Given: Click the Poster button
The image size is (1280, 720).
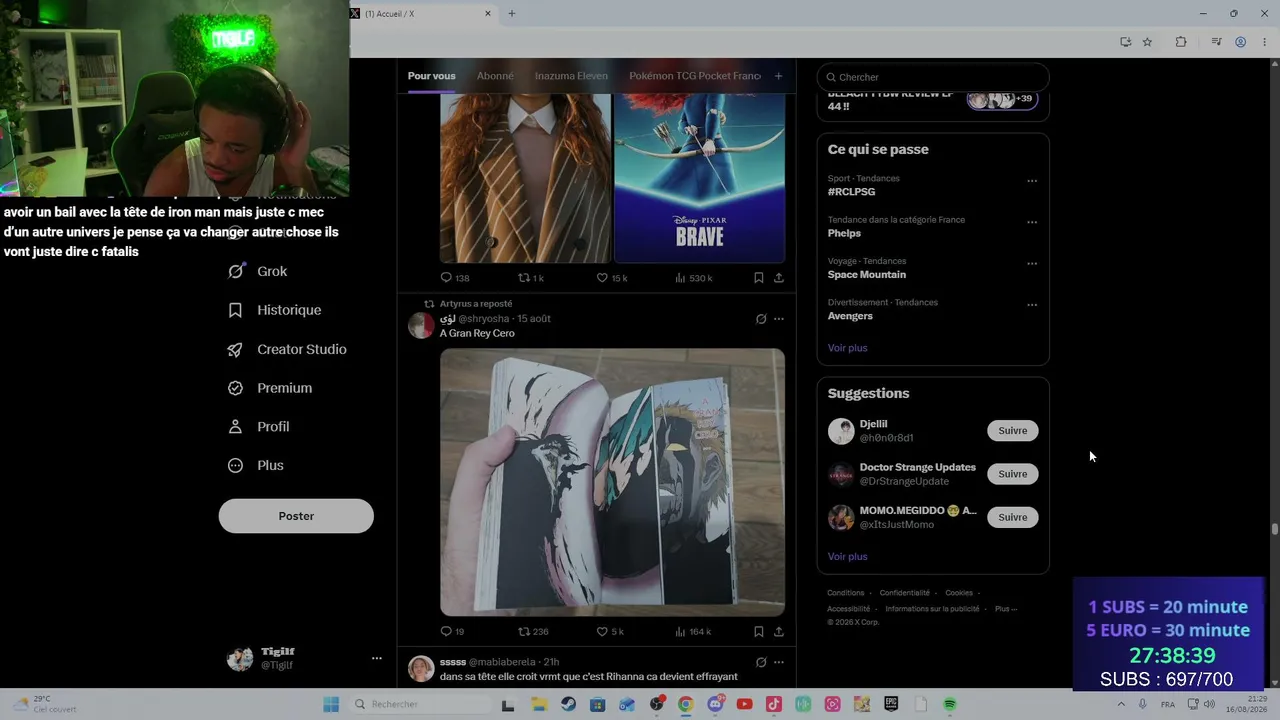Looking at the screenshot, I should [296, 516].
